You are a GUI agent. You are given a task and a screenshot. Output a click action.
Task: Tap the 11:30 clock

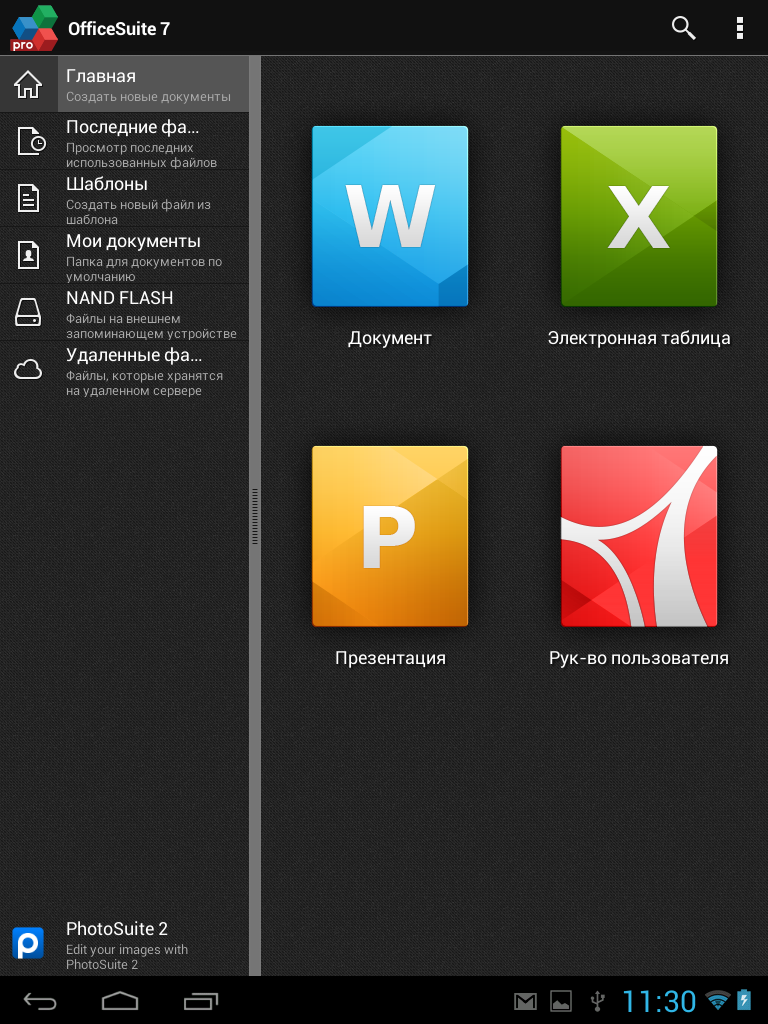click(659, 1001)
